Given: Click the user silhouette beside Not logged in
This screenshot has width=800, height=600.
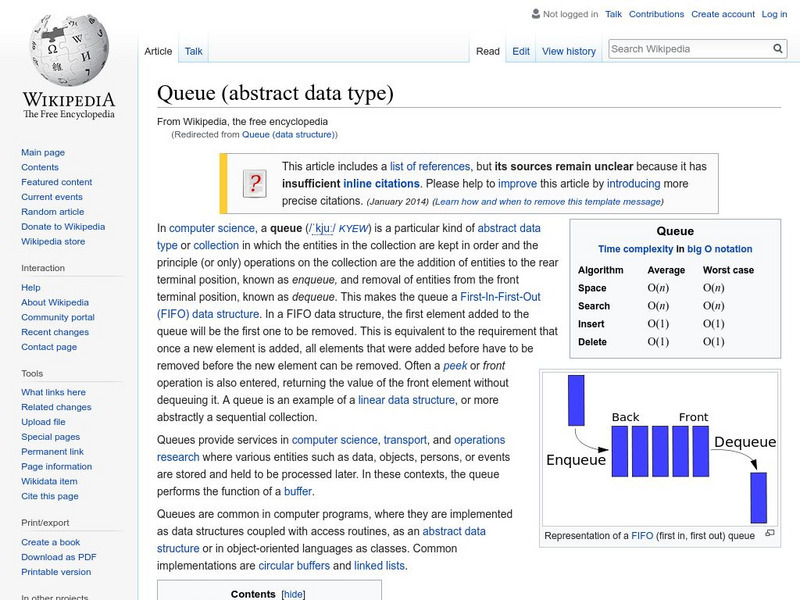Looking at the screenshot, I should tap(534, 14).
